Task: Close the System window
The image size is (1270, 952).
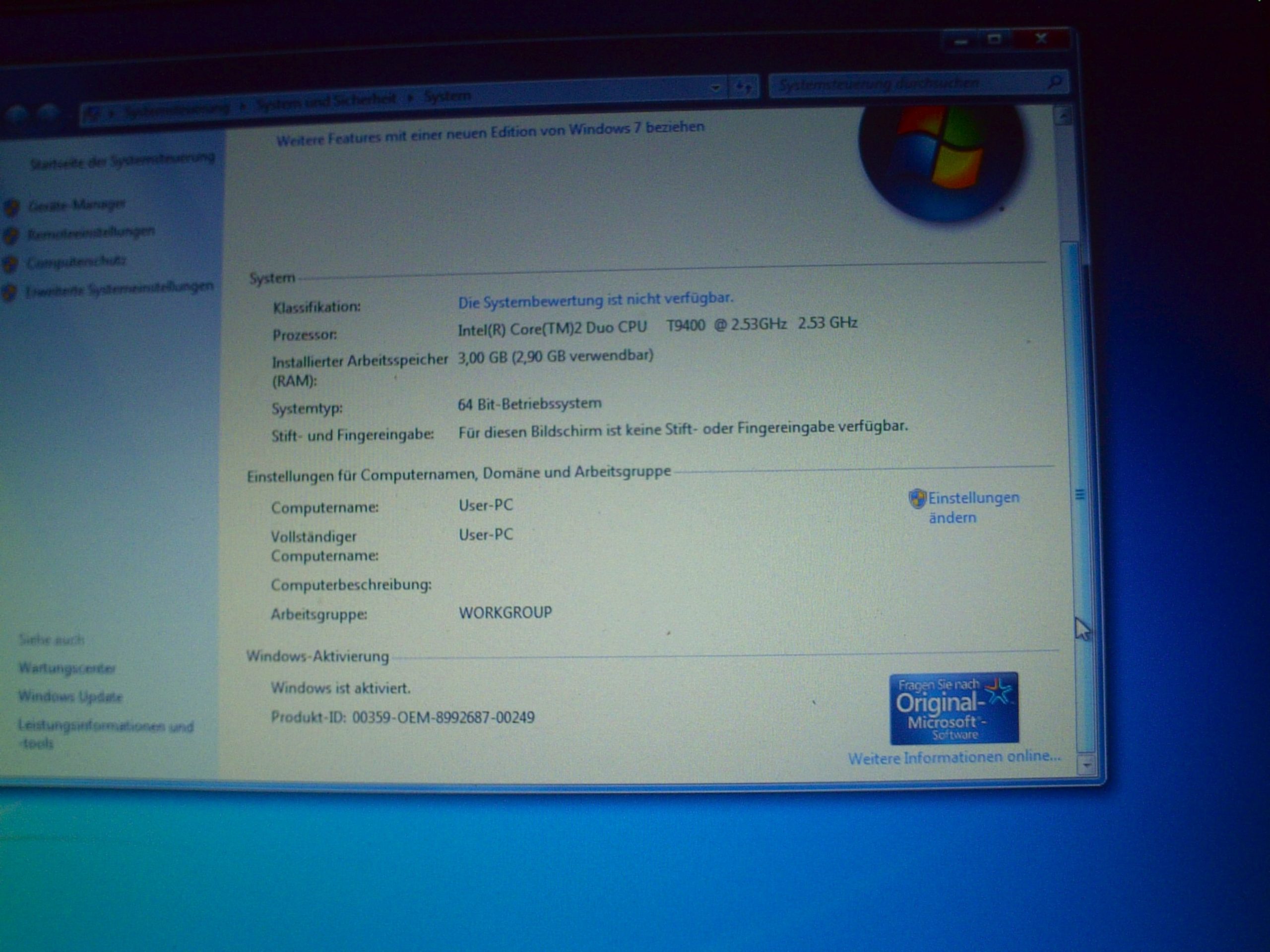Action: coord(1041,39)
